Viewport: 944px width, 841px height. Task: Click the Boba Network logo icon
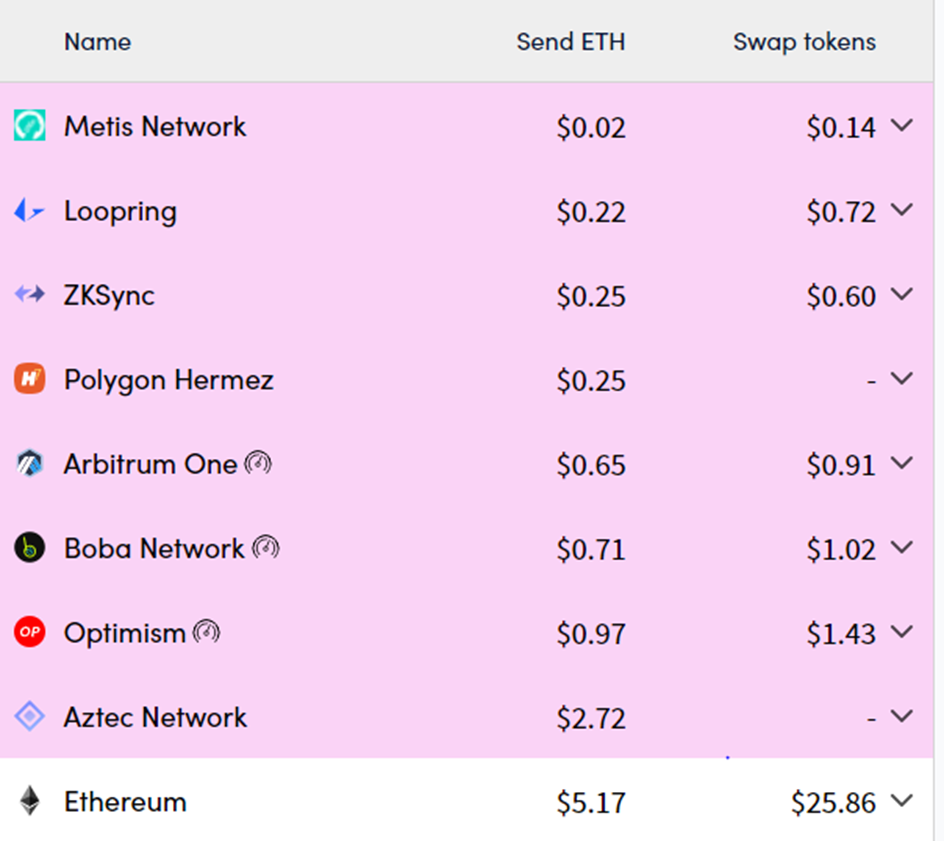(x=30, y=548)
